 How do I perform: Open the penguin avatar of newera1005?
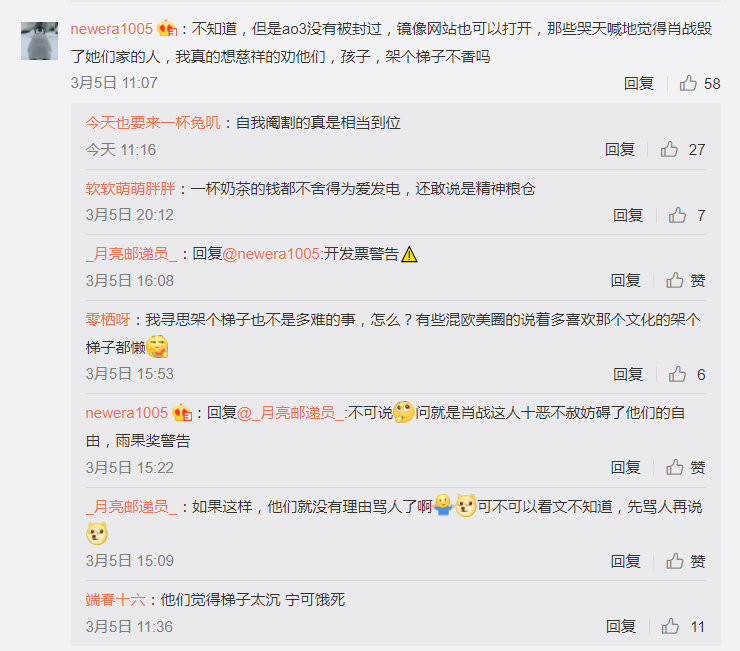[x=39, y=41]
